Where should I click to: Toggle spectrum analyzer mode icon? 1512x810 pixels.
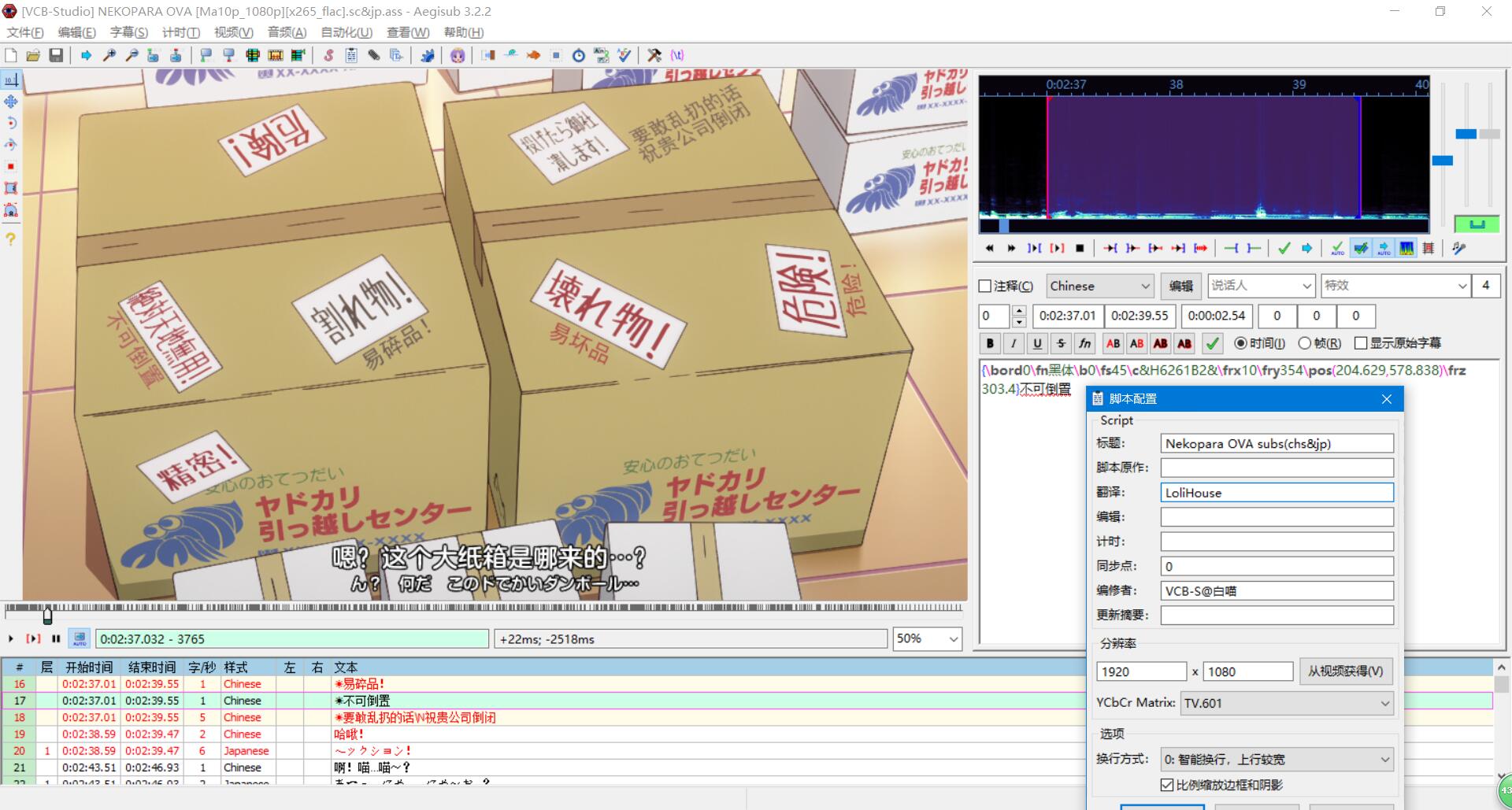(x=1406, y=248)
